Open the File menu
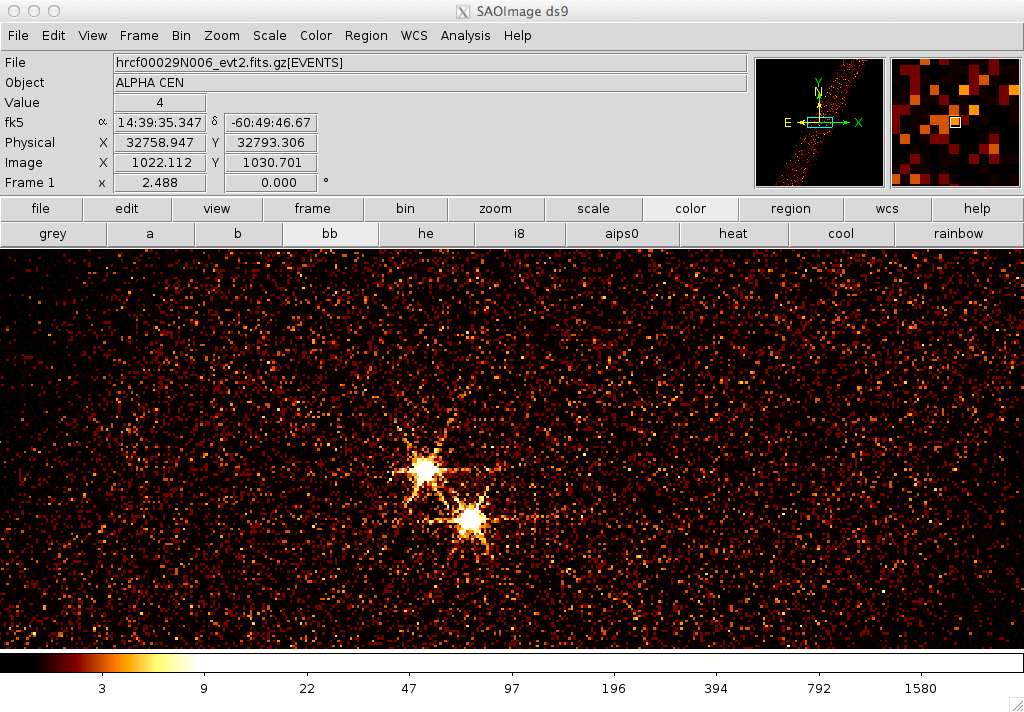Viewport: 1024px width, 712px height. (x=18, y=35)
